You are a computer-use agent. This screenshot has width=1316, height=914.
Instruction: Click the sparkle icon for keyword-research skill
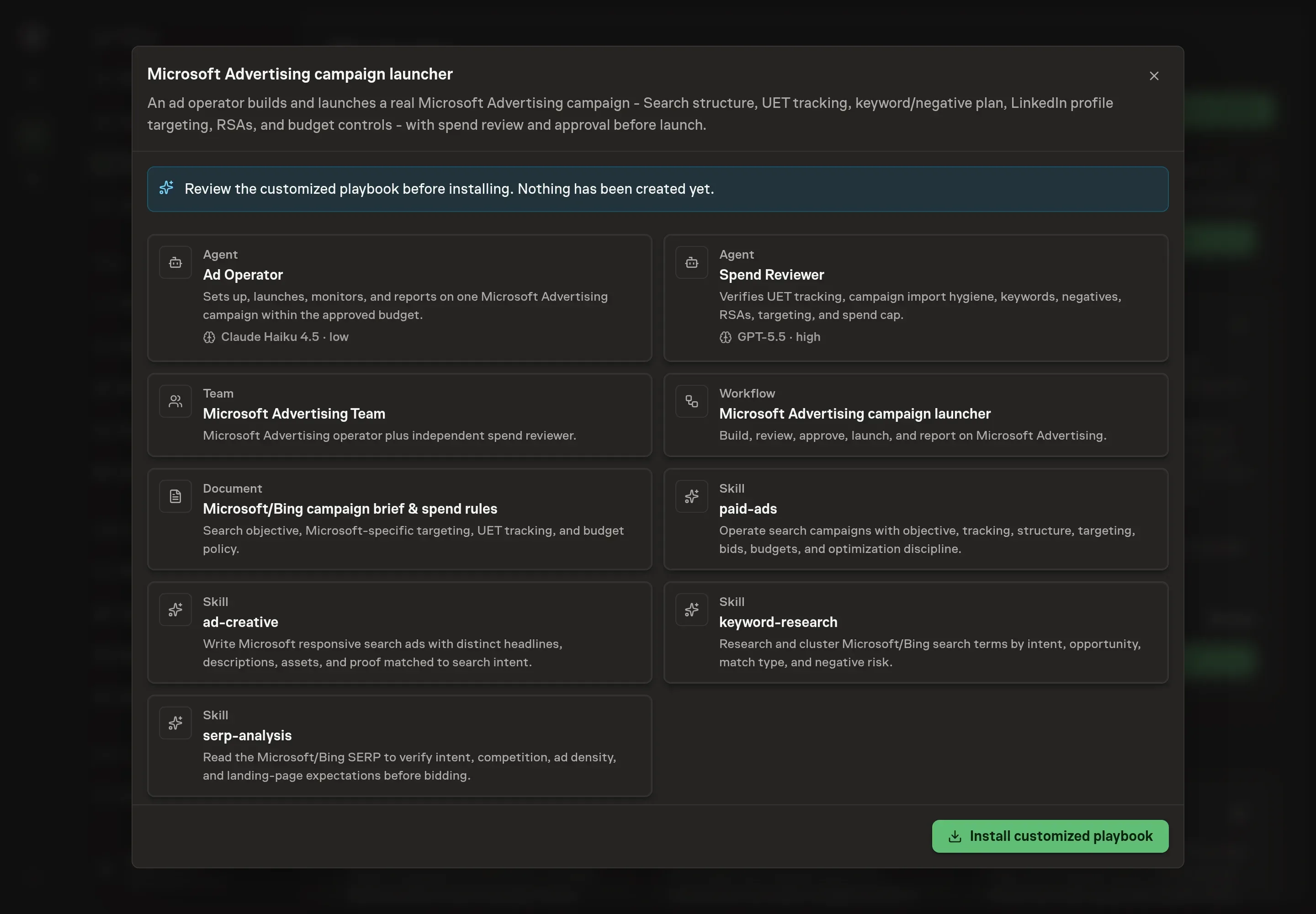691,610
